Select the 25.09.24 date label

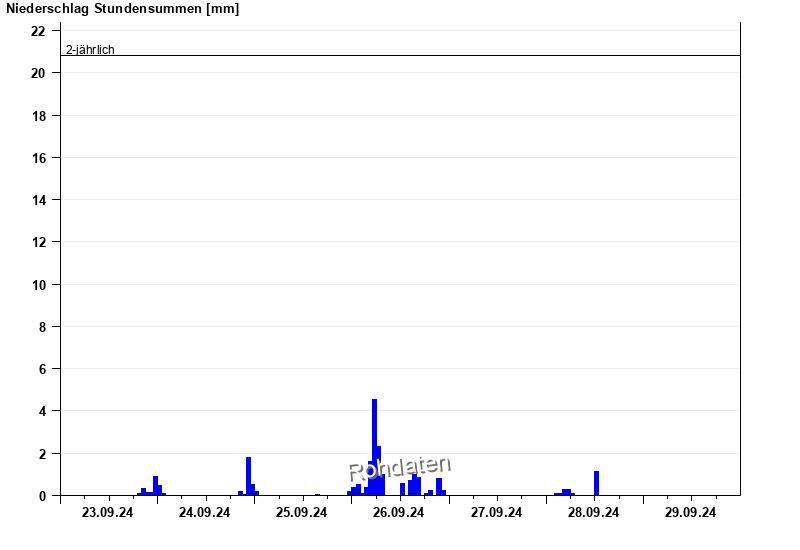(302, 513)
